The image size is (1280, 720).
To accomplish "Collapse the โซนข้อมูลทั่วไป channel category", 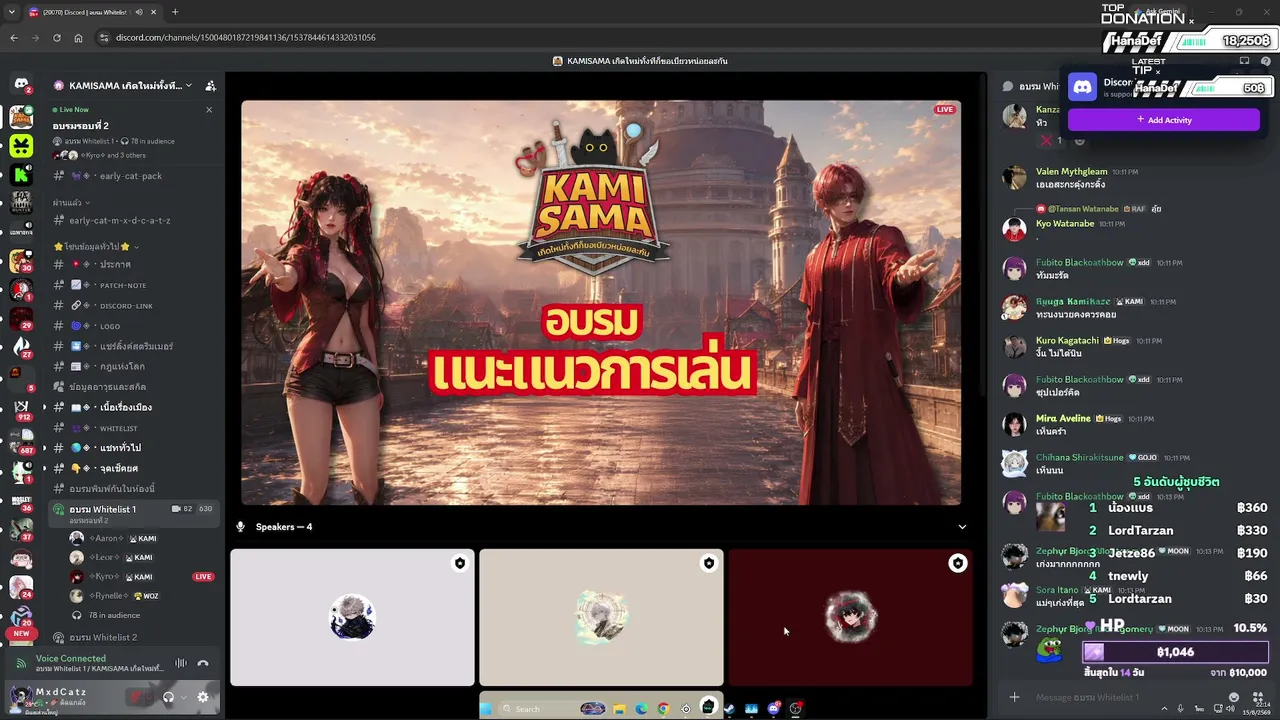I will (96, 246).
